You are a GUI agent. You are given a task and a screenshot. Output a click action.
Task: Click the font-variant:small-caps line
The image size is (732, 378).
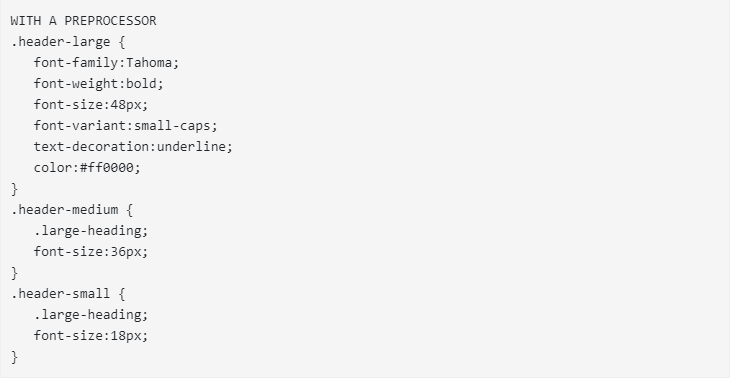point(126,126)
